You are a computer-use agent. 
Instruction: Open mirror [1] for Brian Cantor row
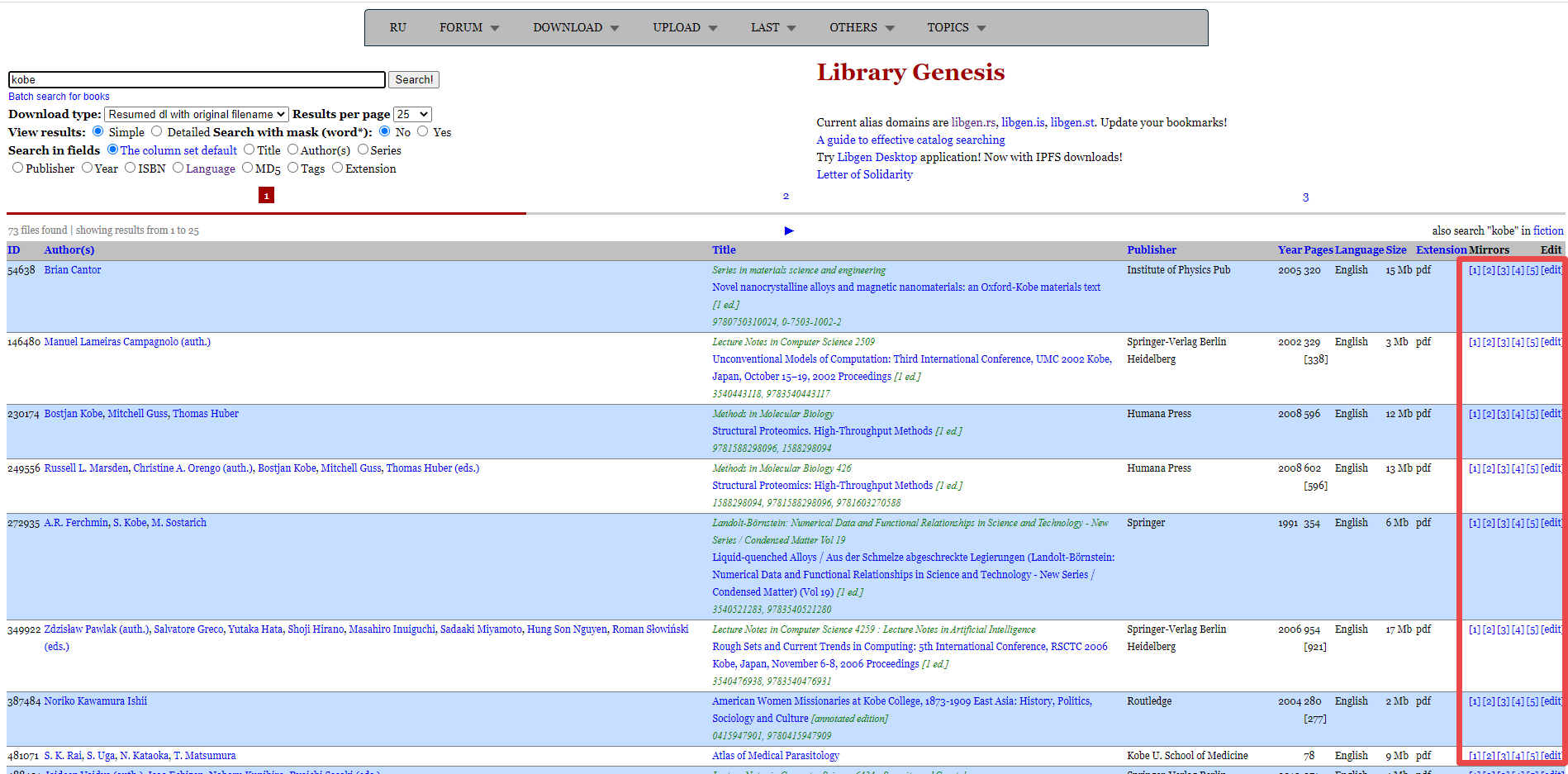coord(1475,270)
